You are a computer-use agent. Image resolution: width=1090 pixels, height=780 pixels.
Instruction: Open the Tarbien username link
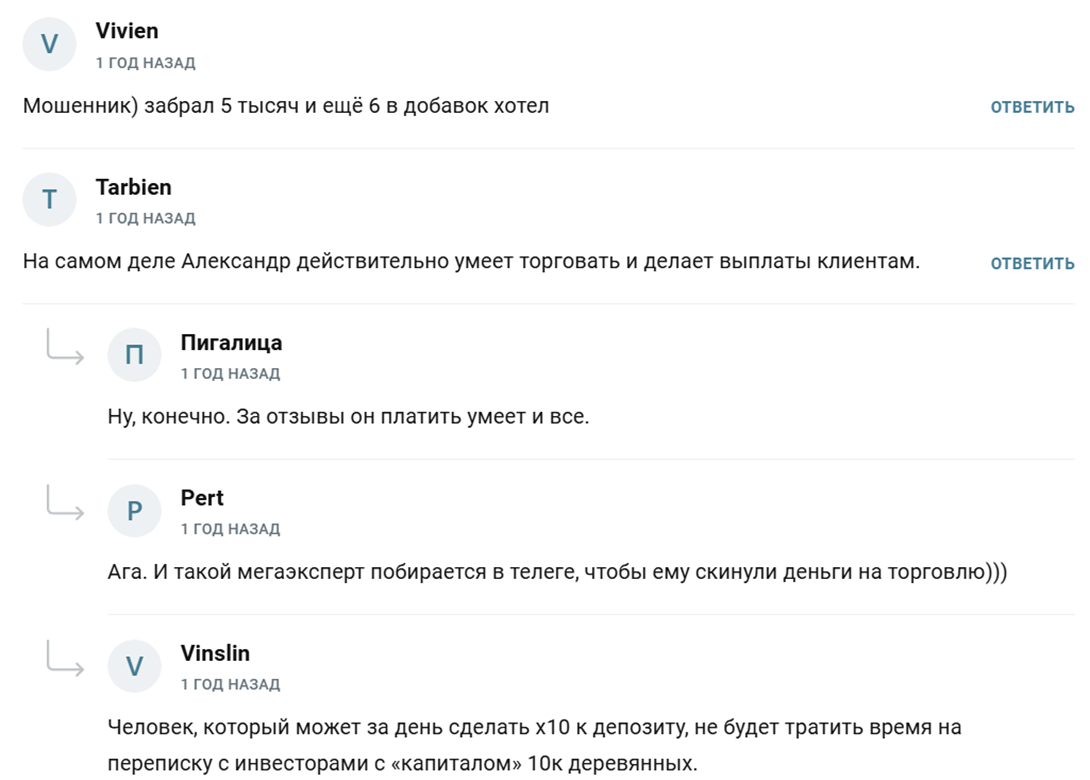(x=133, y=187)
